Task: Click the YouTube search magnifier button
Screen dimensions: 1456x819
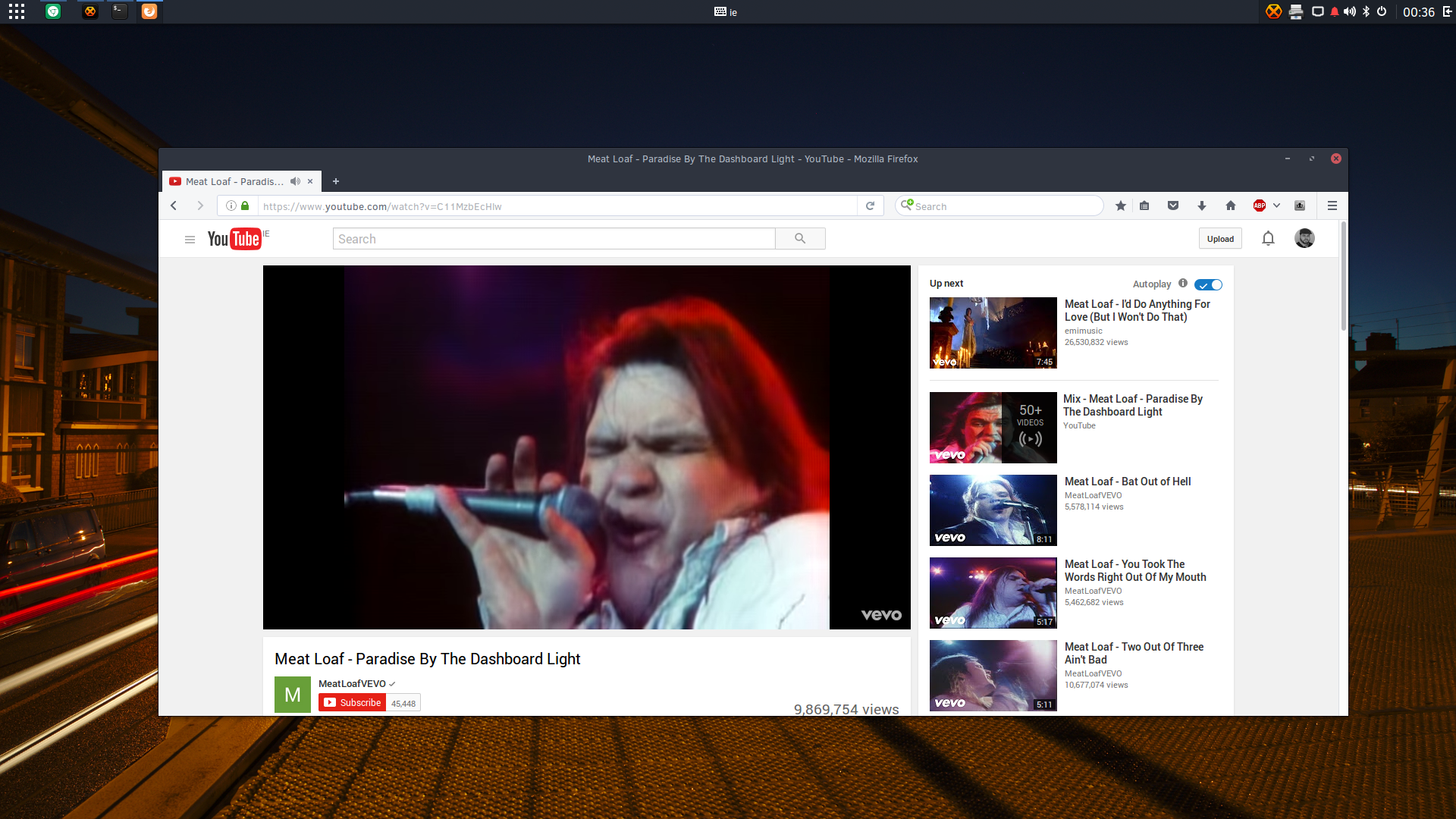Action: coord(800,239)
